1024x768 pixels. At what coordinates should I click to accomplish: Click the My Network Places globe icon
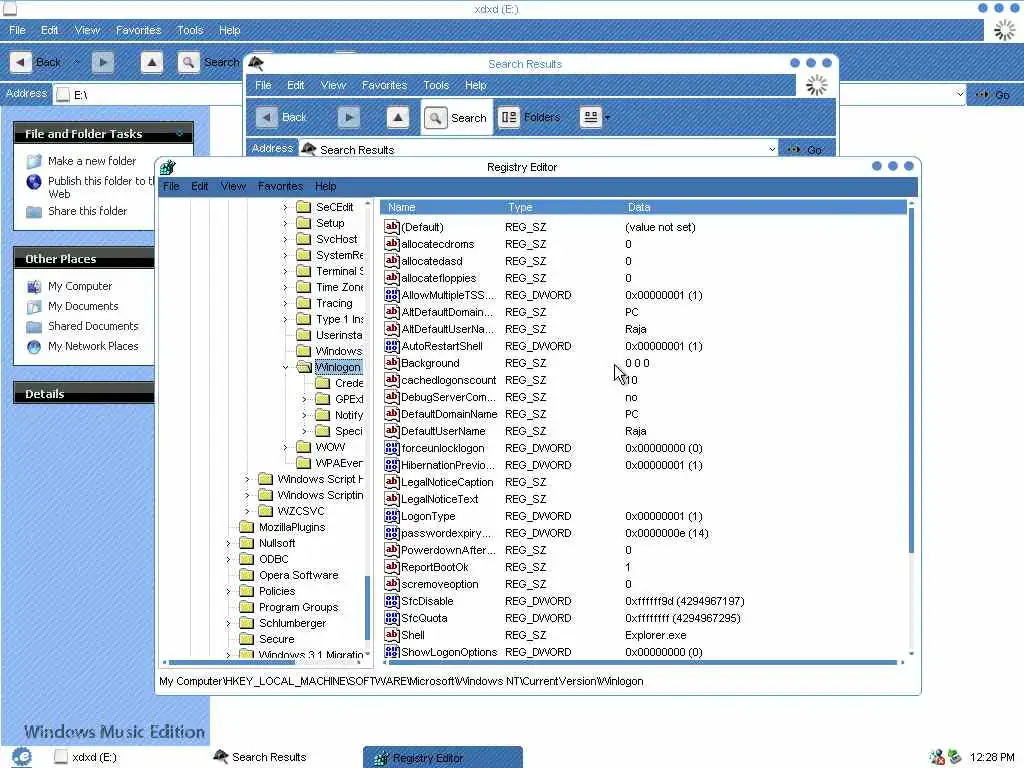(34, 347)
